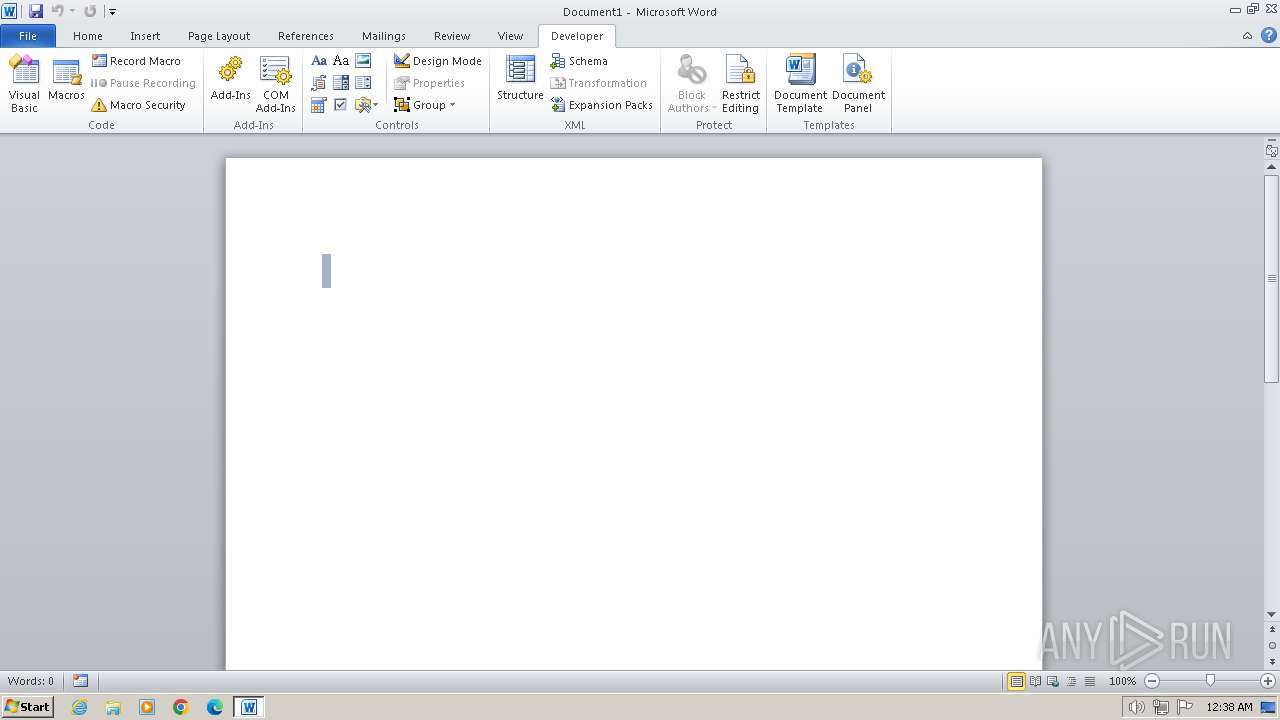This screenshot has height=720, width=1280.
Task: Click Restrict Editing
Action: (x=741, y=84)
